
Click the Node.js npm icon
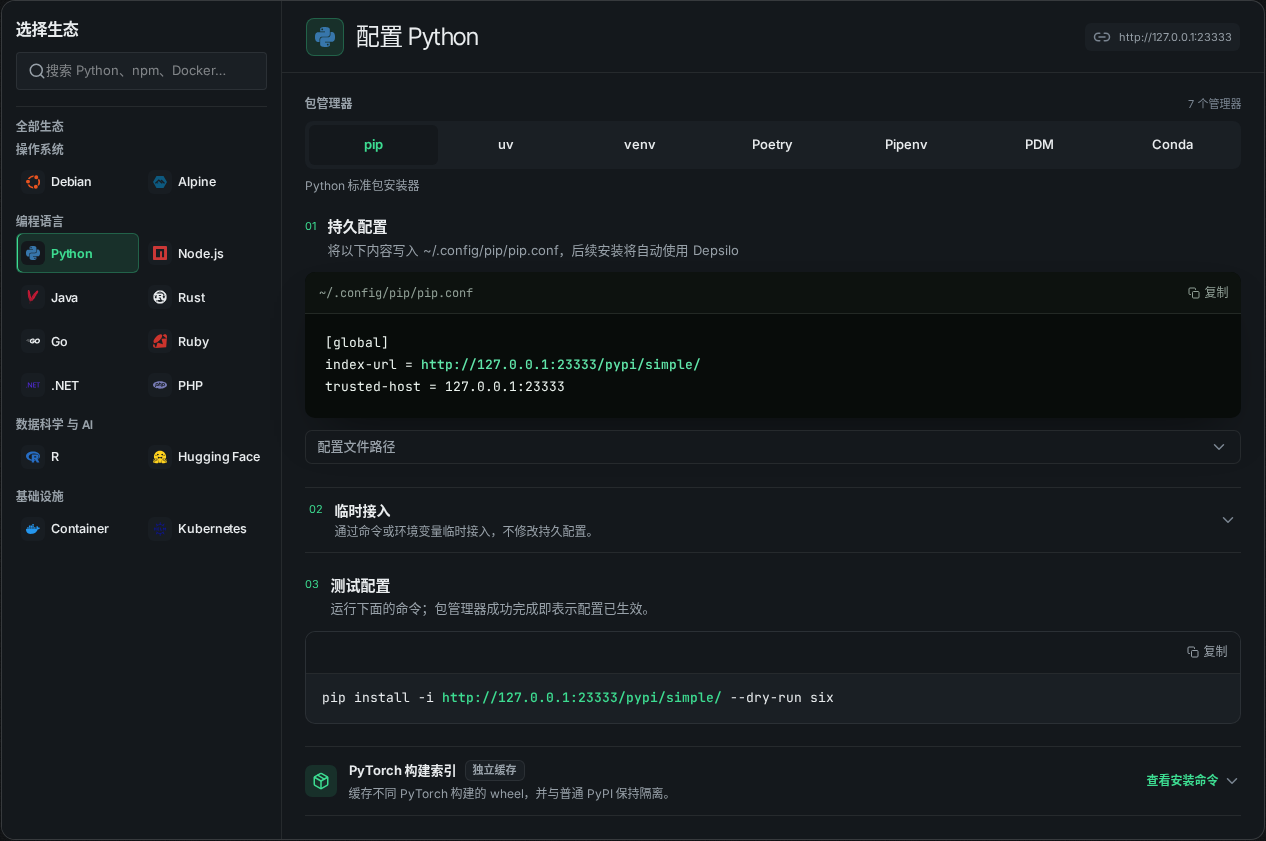click(160, 254)
